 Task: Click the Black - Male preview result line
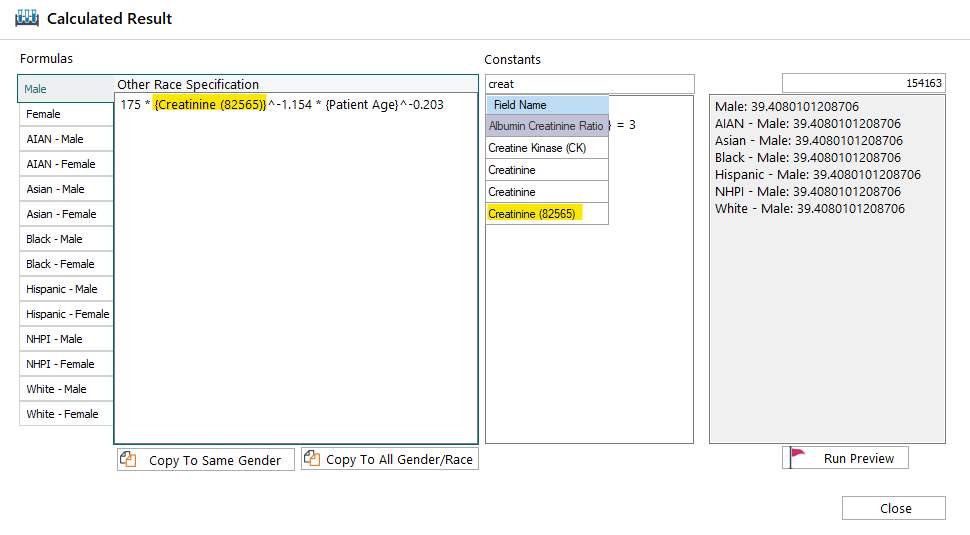(808, 158)
